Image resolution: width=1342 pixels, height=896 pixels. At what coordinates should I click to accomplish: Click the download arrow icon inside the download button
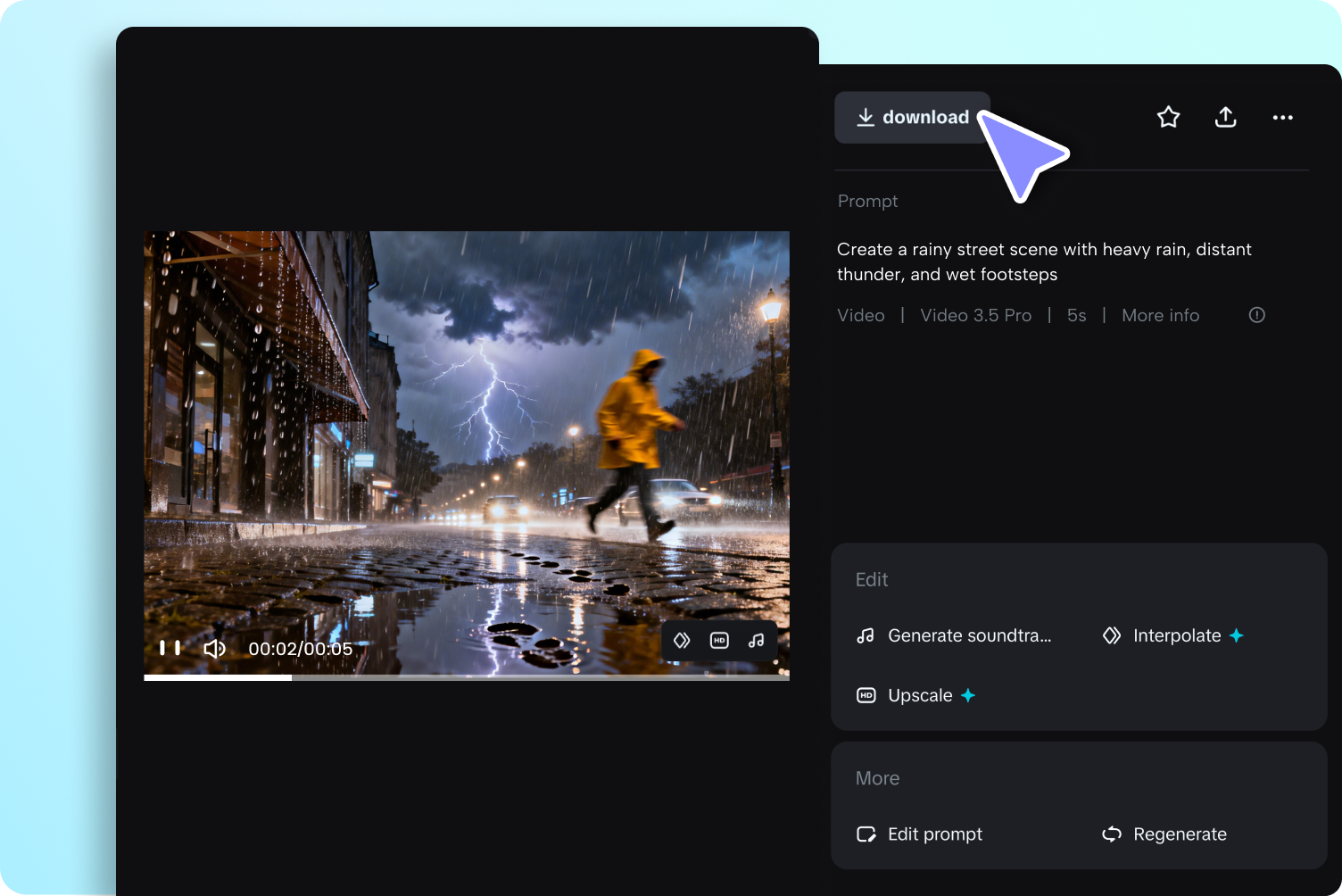865,117
